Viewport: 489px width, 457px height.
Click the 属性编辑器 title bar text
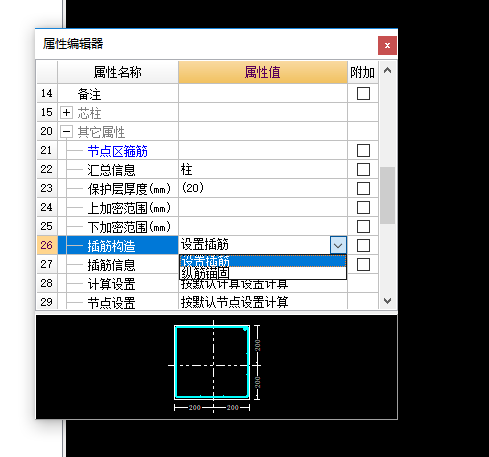tap(73, 44)
